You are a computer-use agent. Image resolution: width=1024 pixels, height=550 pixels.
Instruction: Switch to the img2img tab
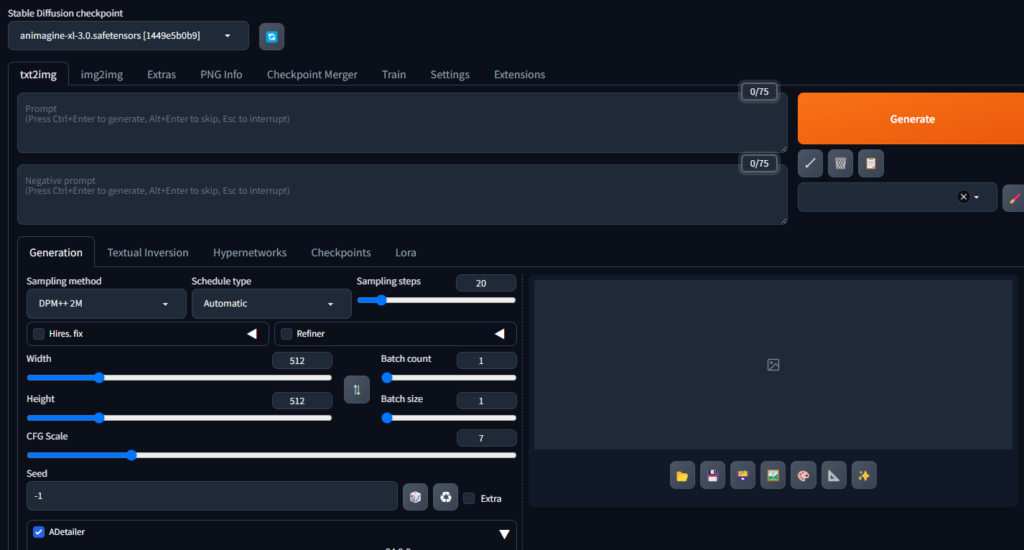[102, 75]
